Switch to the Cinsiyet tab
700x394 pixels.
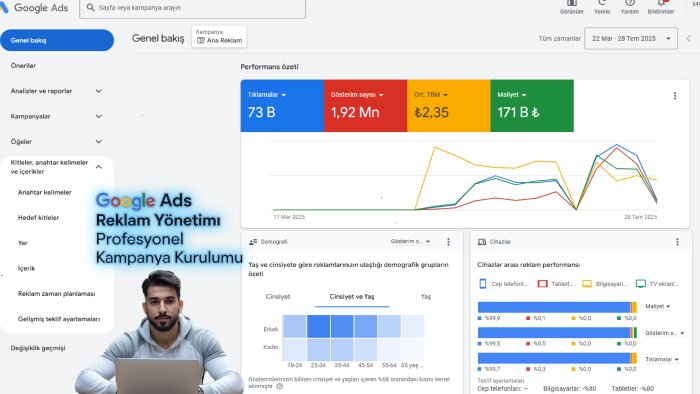[x=278, y=296]
